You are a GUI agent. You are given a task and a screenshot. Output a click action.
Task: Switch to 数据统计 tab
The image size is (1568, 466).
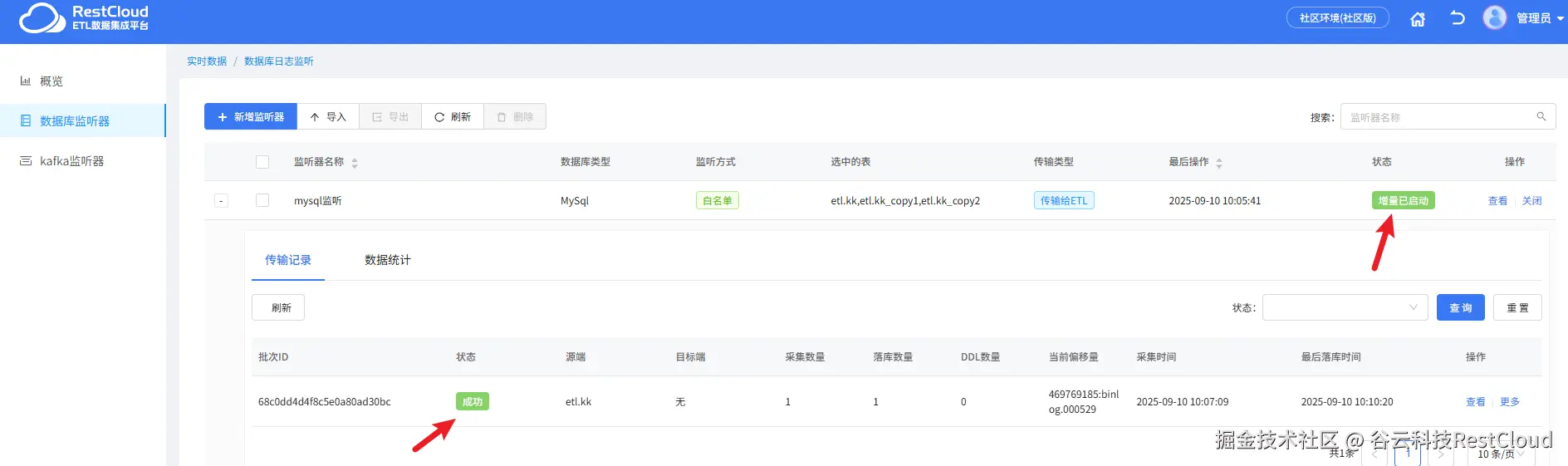pos(388,260)
